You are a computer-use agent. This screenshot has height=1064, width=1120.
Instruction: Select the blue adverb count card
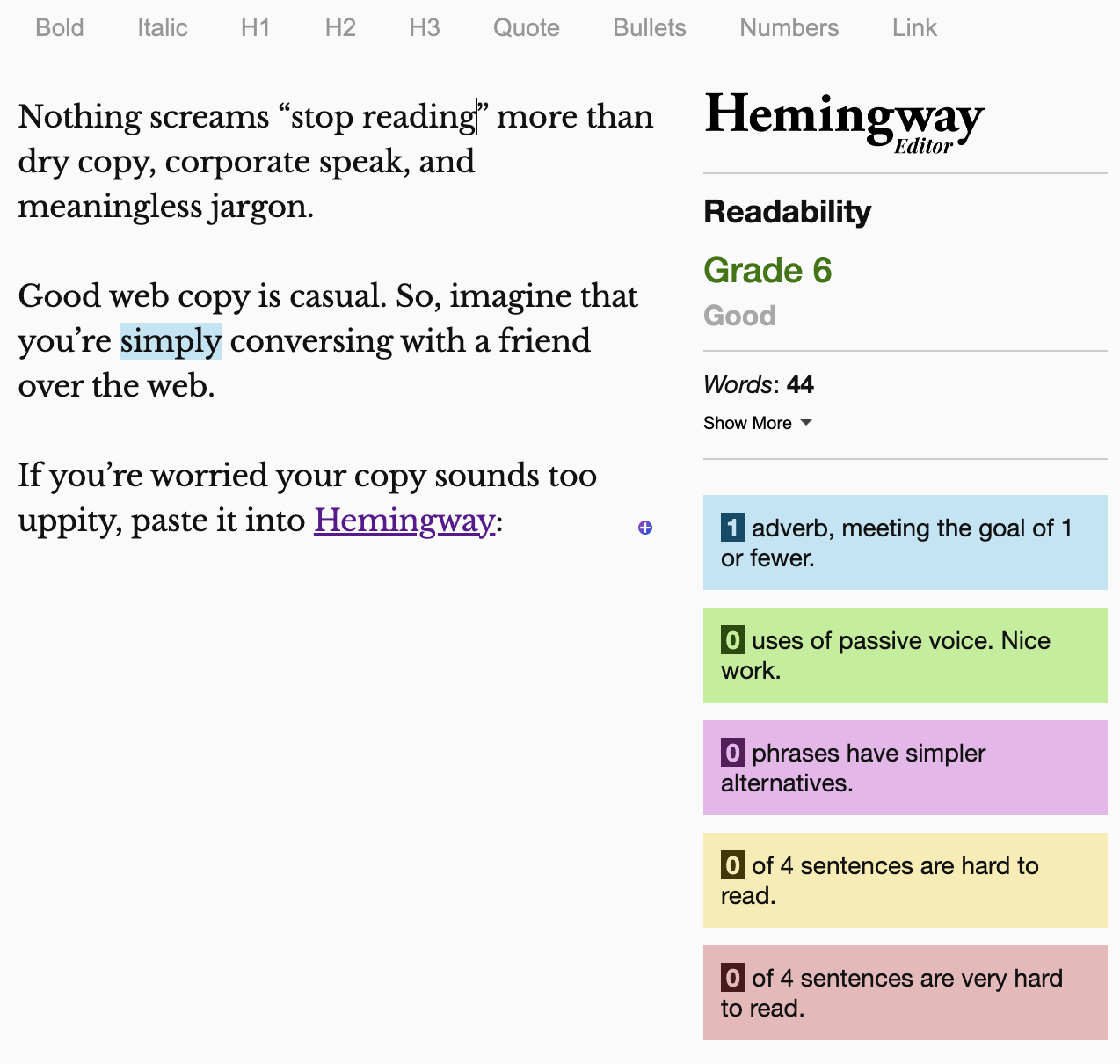(905, 543)
